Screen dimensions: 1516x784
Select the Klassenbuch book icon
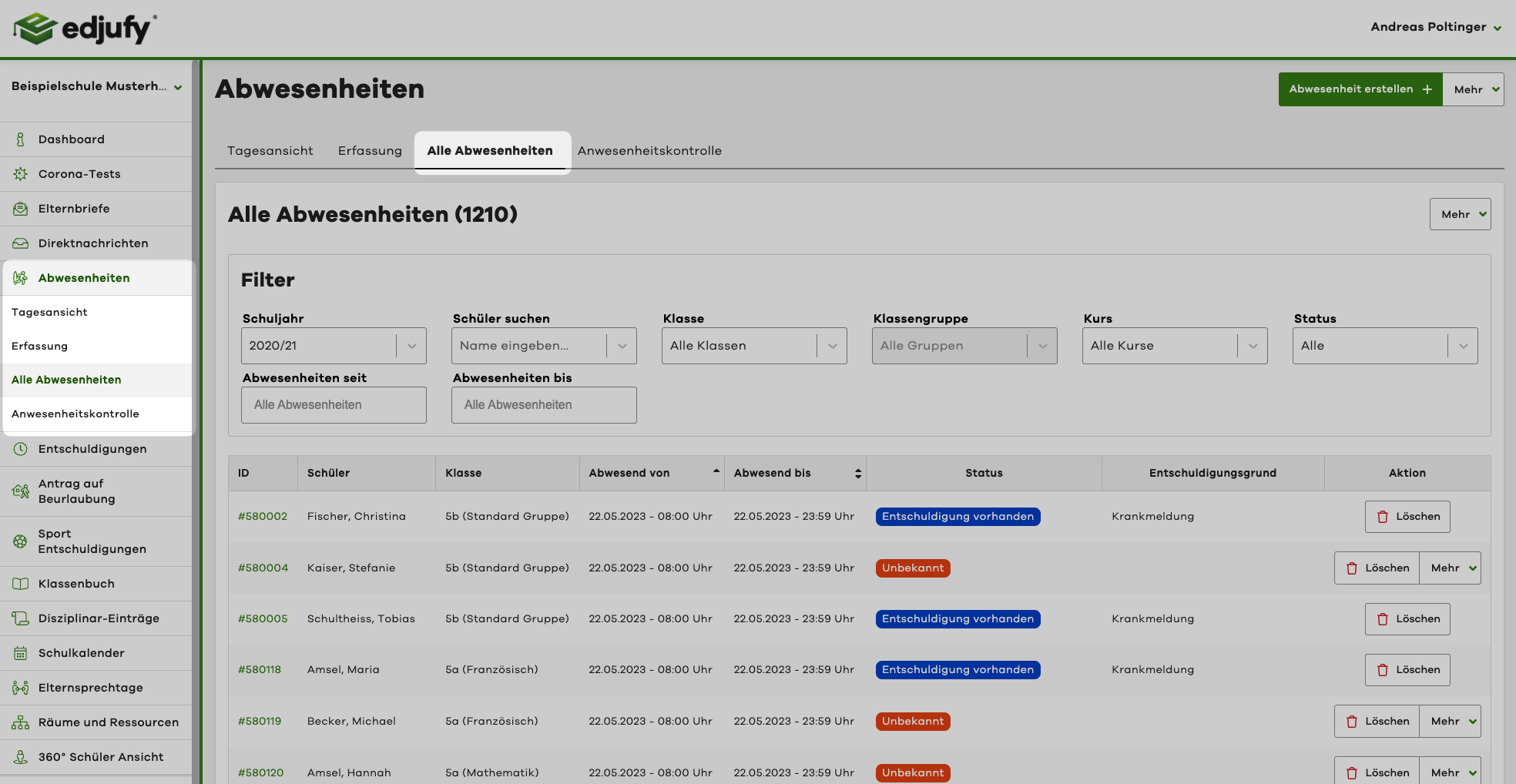(20, 583)
